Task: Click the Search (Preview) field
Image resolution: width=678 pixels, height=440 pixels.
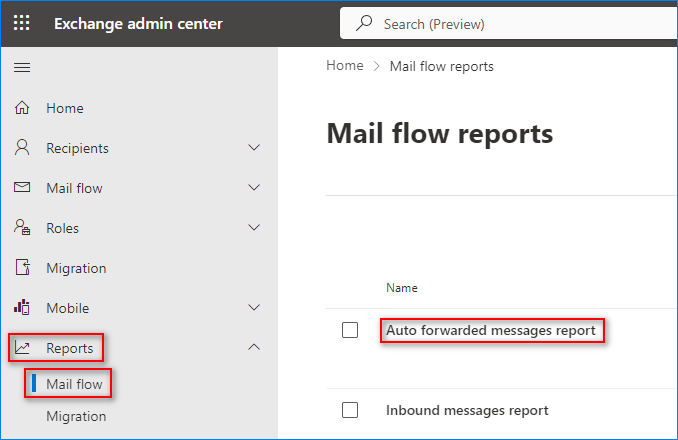Action: pyautogui.click(x=508, y=23)
